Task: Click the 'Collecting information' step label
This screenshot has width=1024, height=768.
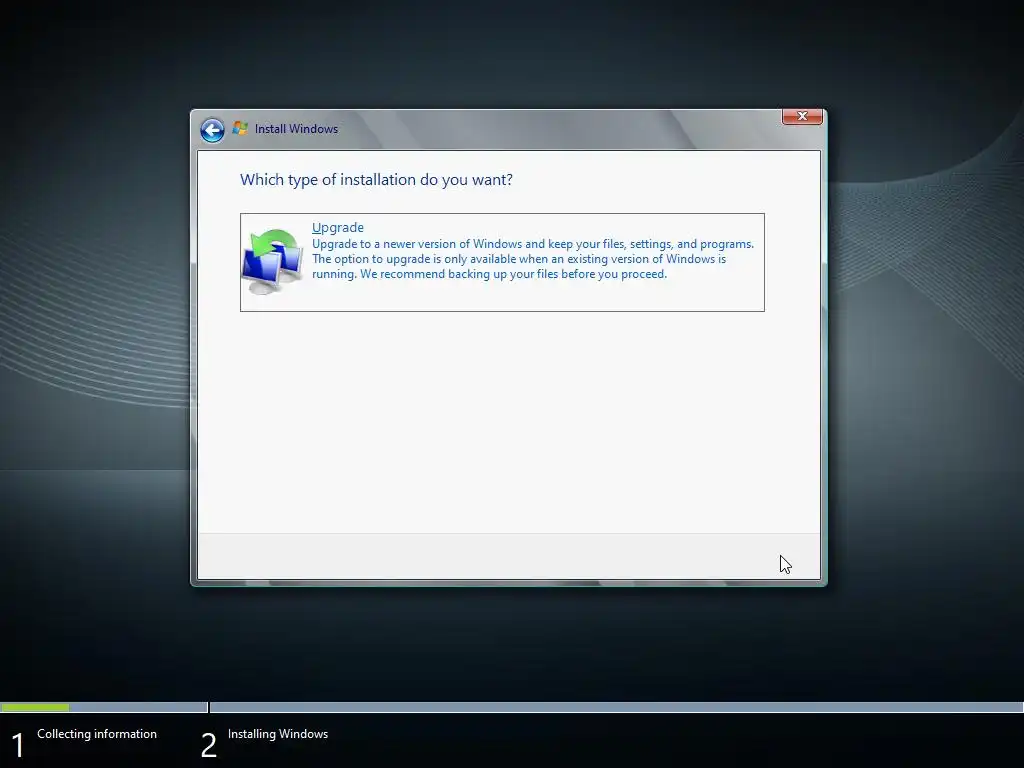Action: point(97,734)
